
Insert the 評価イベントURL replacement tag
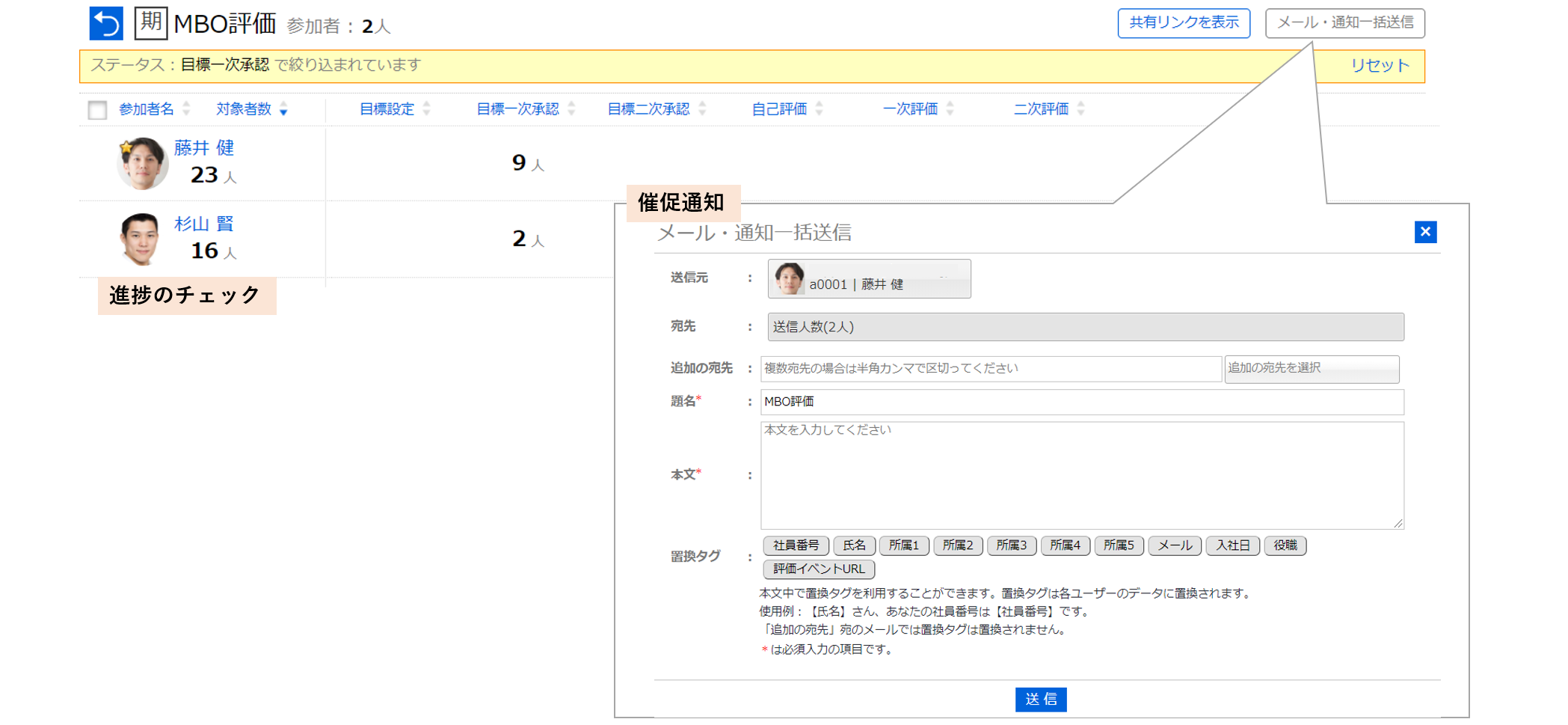[819, 569]
